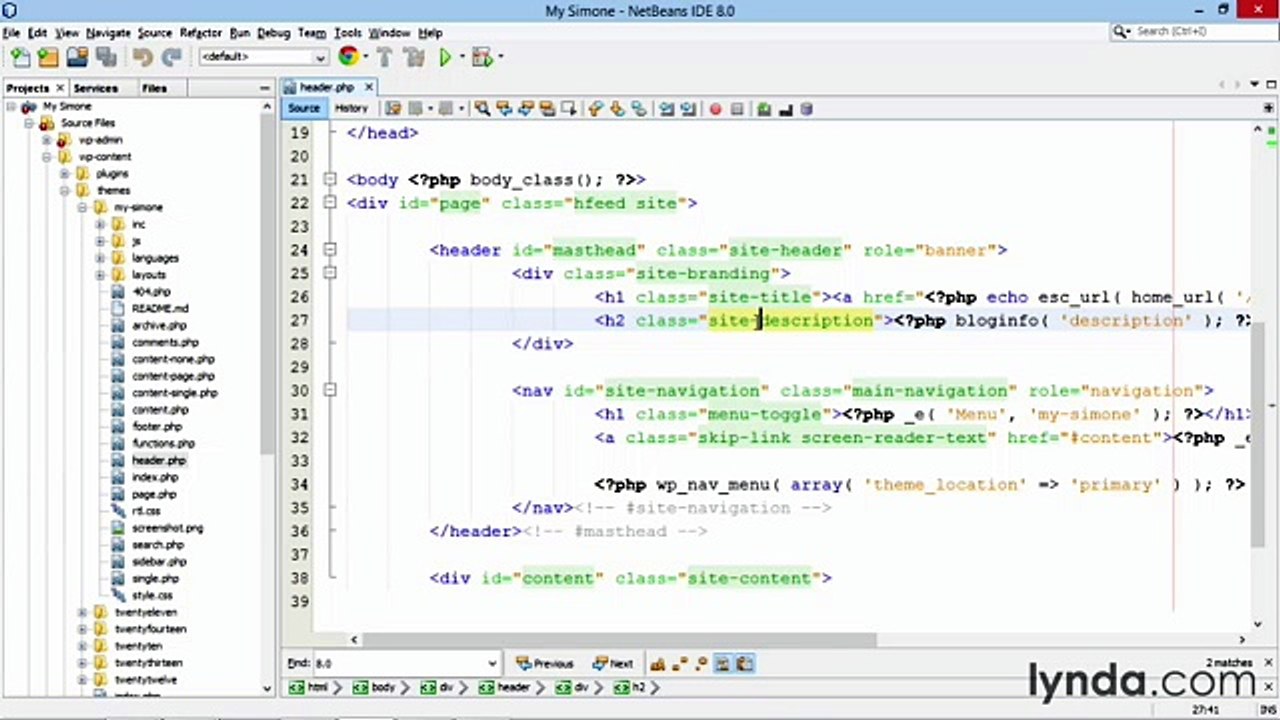Collapse code fold at line 24

click(330, 250)
